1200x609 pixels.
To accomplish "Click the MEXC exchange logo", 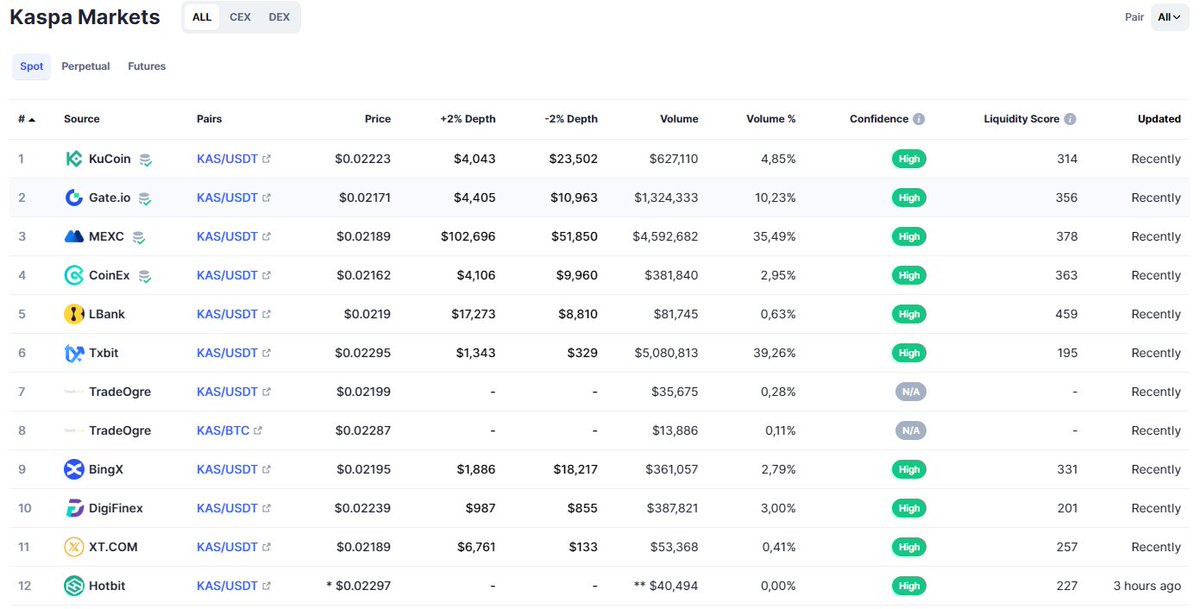I will pos(74,237).
